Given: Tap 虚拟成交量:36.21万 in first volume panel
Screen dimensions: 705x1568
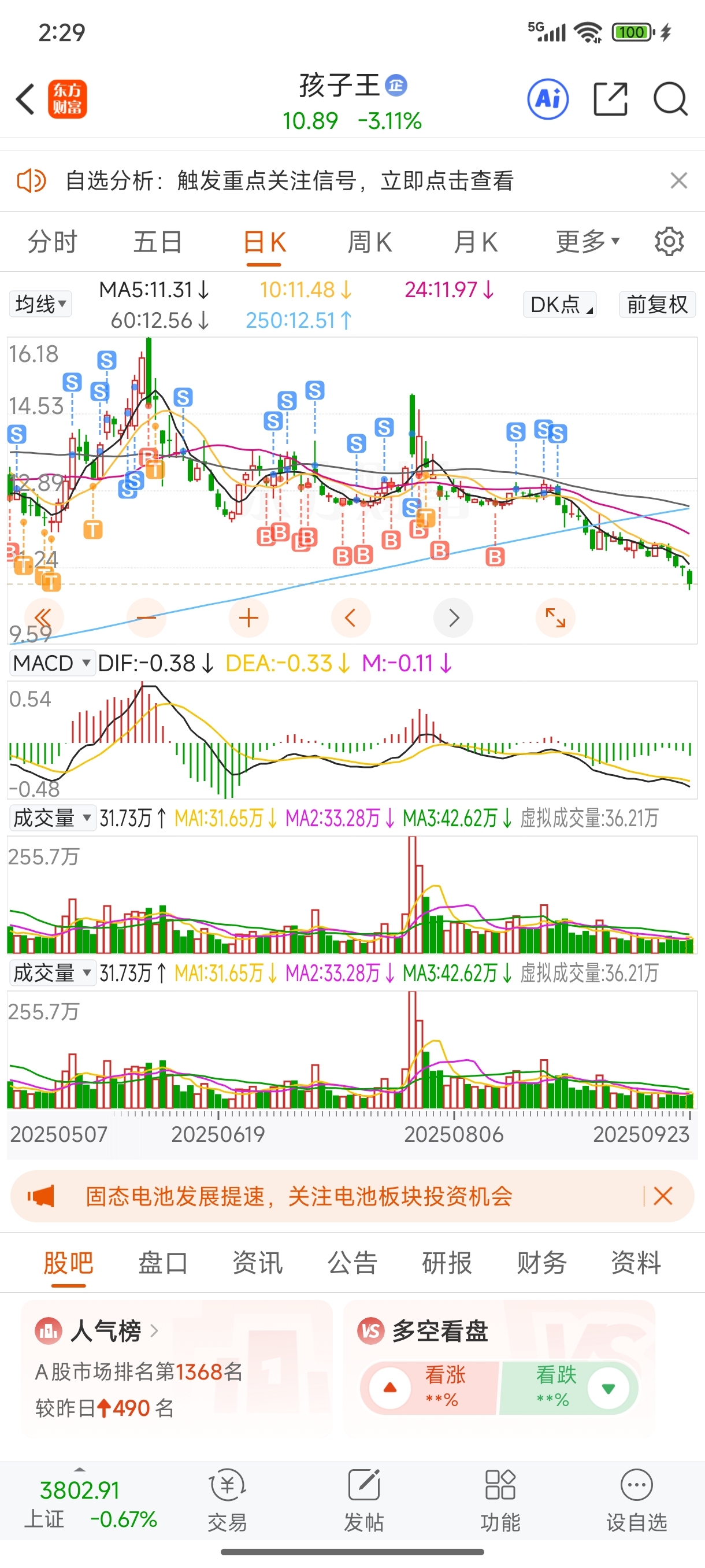Looking at the screenshot, I should (x=589, y=818).
